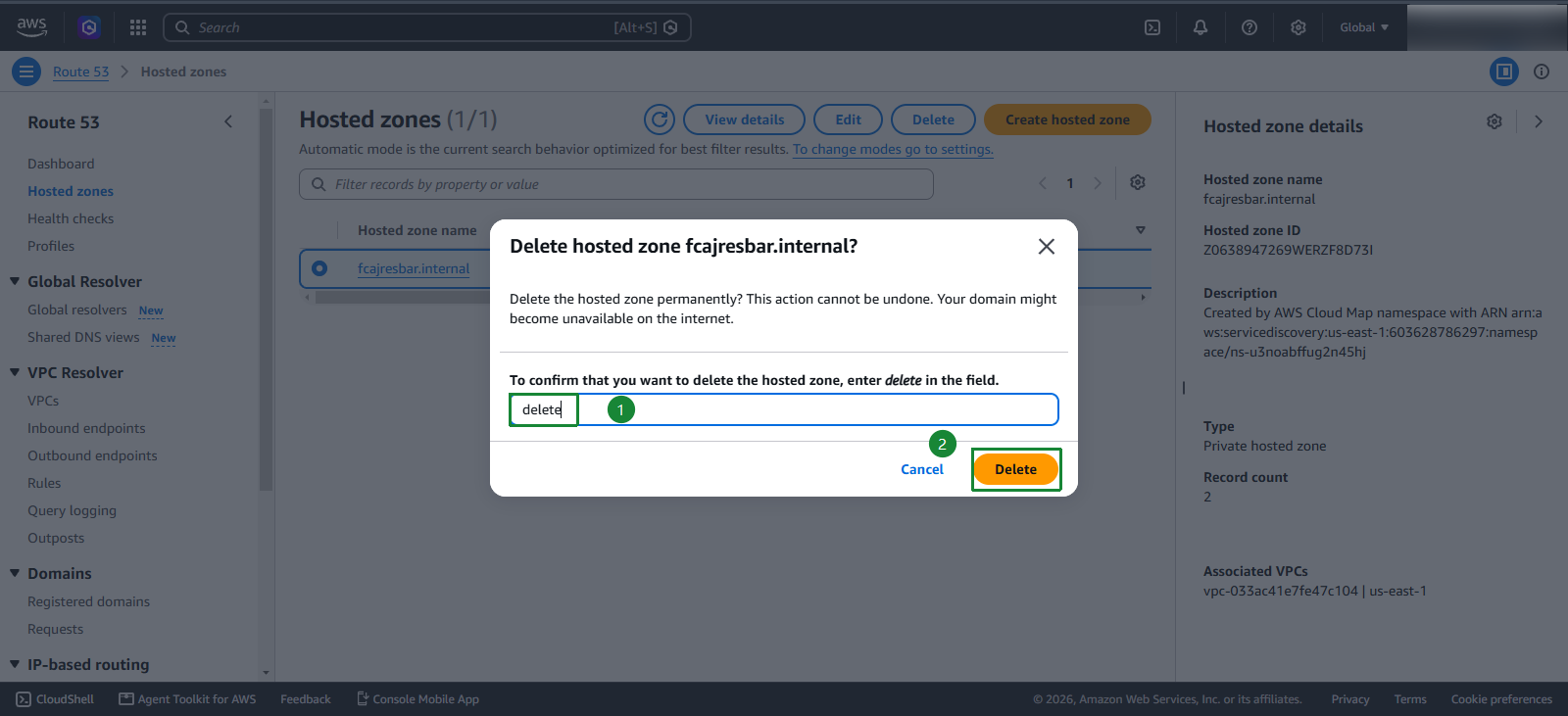Image resolution: width=1568 pixels, height=716 pixels.
Task: Close the delete hosted zone dialog
Action: click(1047, 247)
